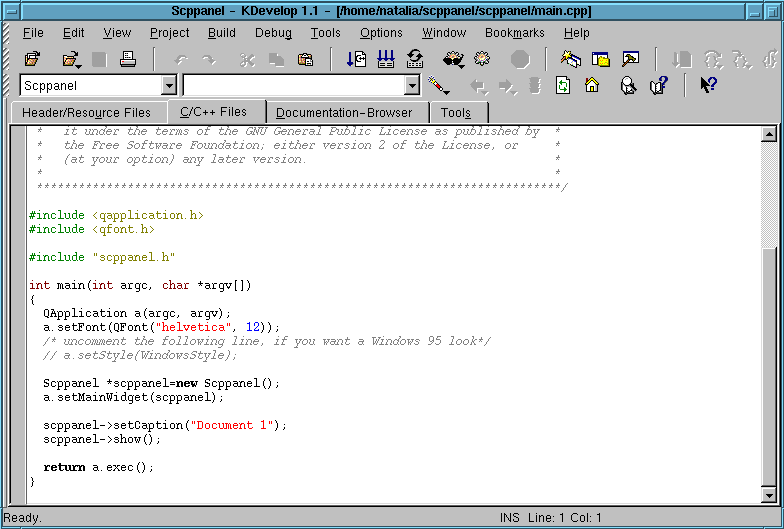The image size is (784, 529).
Task: Click the Debug sunglasses icon
Action: point(453,60)
